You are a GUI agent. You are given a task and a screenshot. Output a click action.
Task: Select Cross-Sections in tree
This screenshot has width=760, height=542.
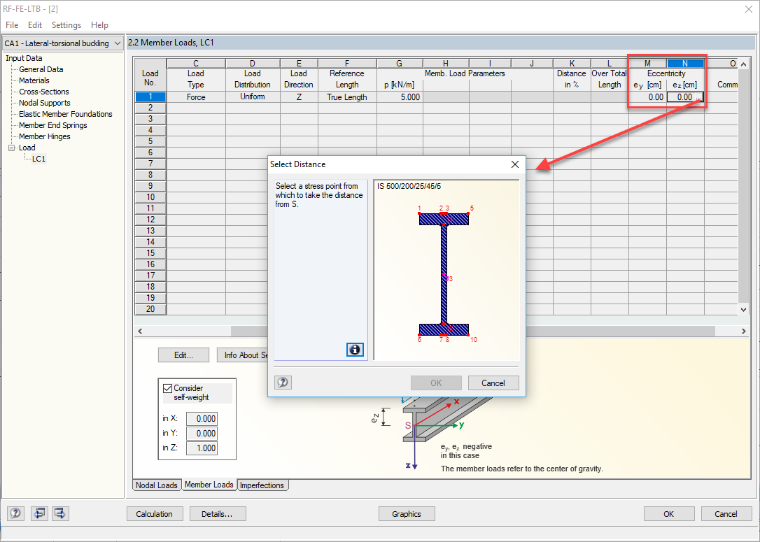click(44, 92)
